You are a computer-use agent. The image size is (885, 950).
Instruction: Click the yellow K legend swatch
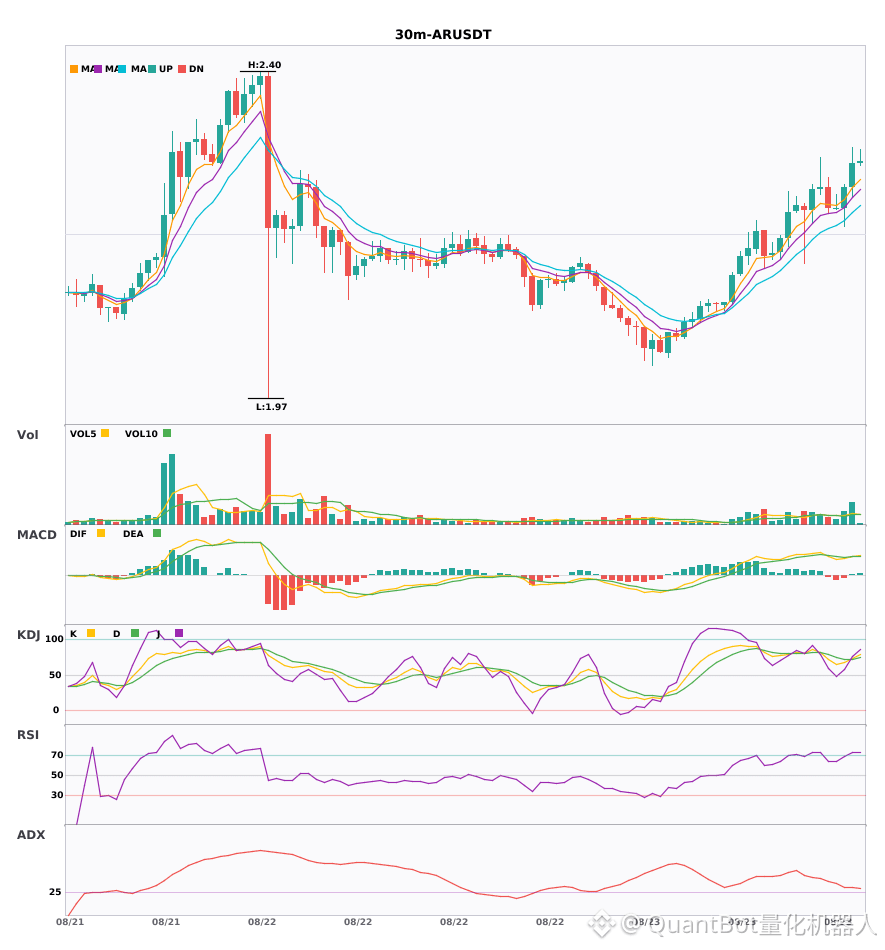pos(91,633)
